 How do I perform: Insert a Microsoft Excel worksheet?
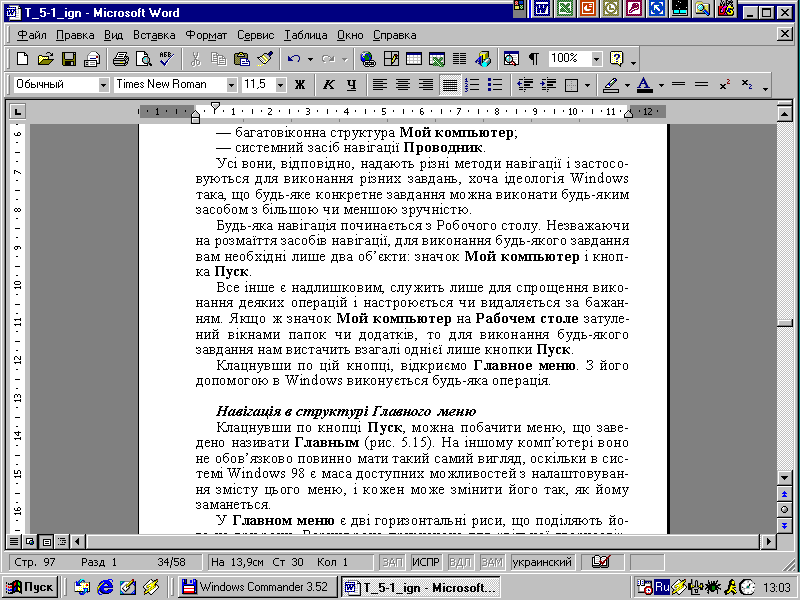[x=437, y=59]
